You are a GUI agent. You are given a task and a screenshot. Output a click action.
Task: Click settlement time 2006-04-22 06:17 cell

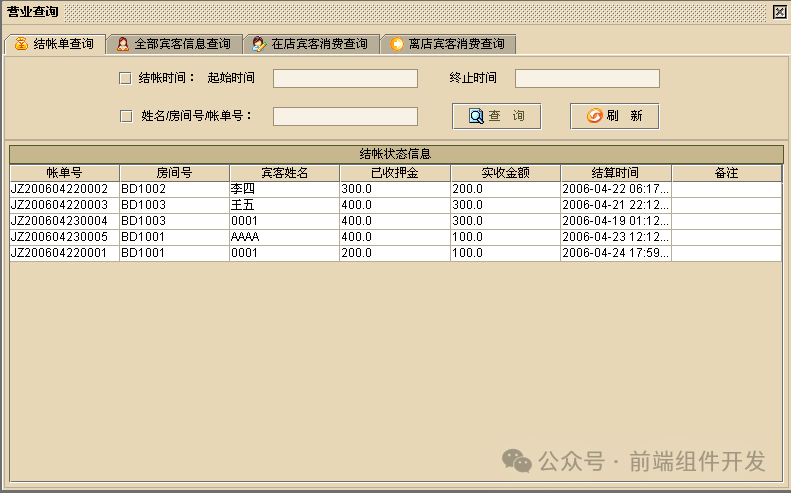616,189
